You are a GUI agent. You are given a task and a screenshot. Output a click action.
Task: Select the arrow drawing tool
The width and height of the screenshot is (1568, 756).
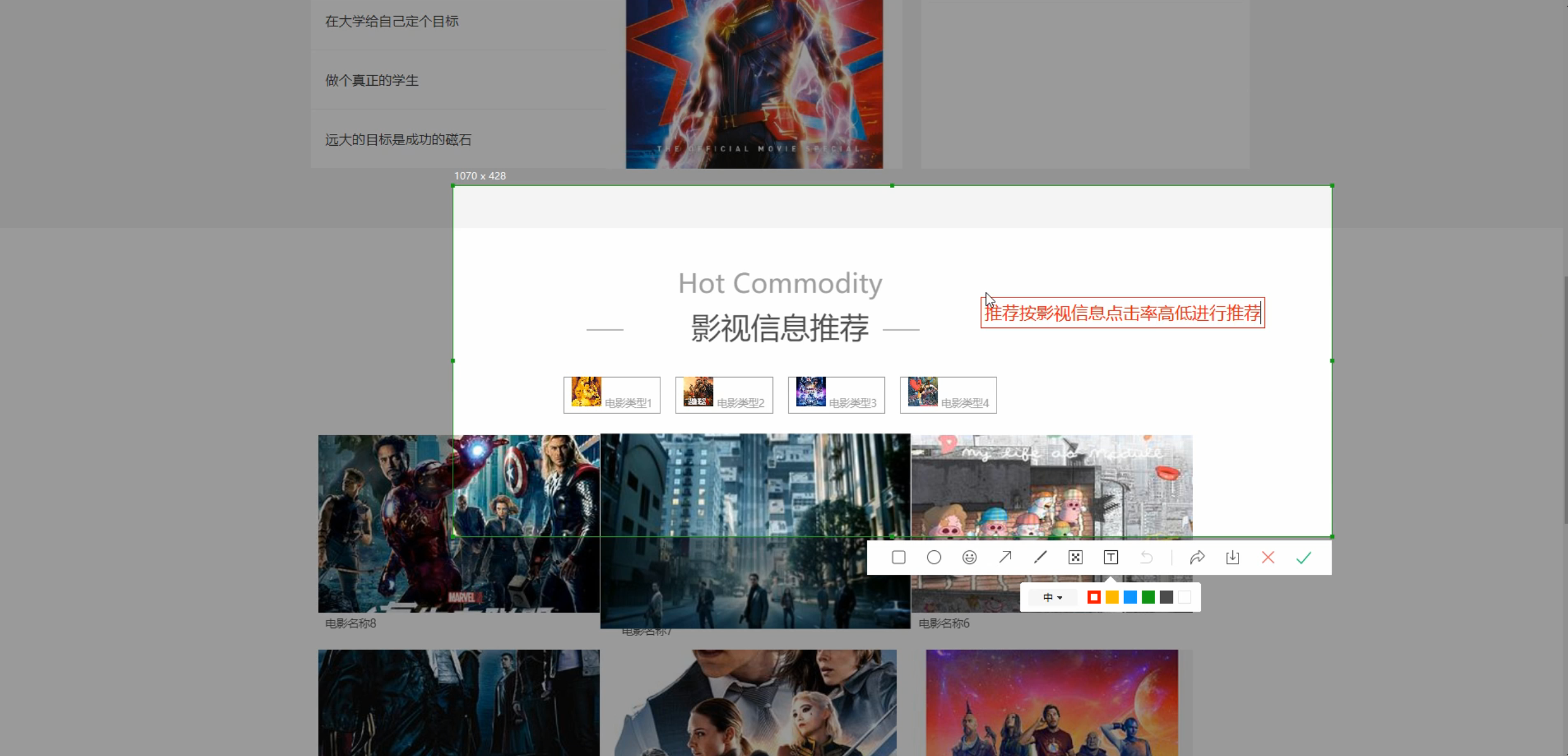point(1005,557)
